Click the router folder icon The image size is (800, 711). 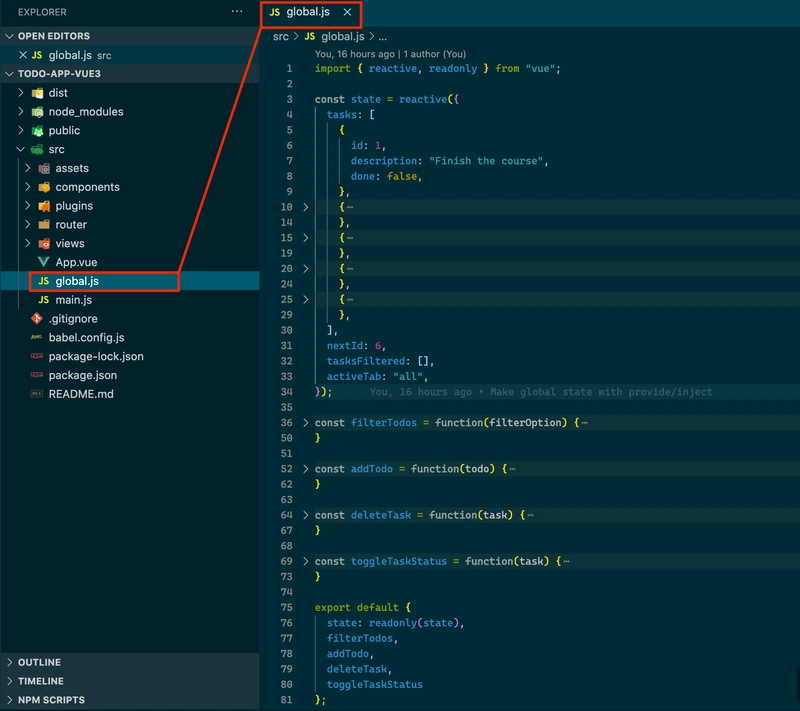(44, 224)
